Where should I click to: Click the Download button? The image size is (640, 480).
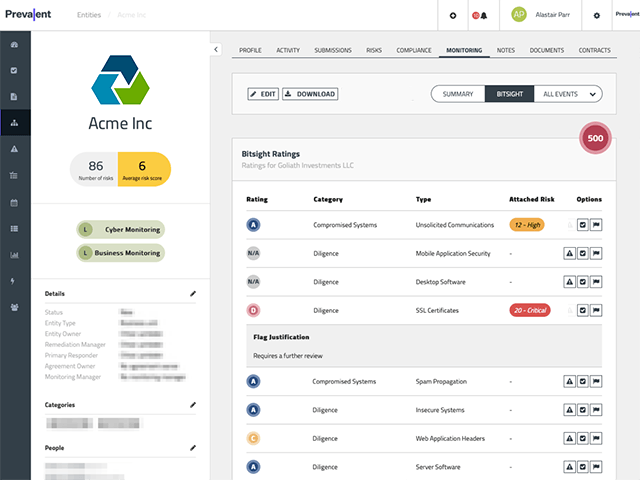(310, 94)
